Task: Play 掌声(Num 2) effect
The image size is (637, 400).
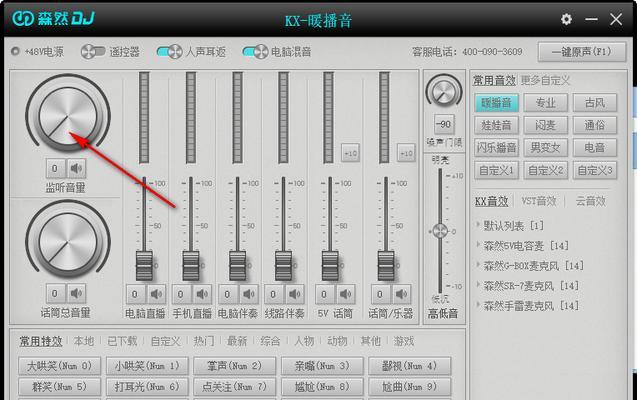Action: point(234,366)
